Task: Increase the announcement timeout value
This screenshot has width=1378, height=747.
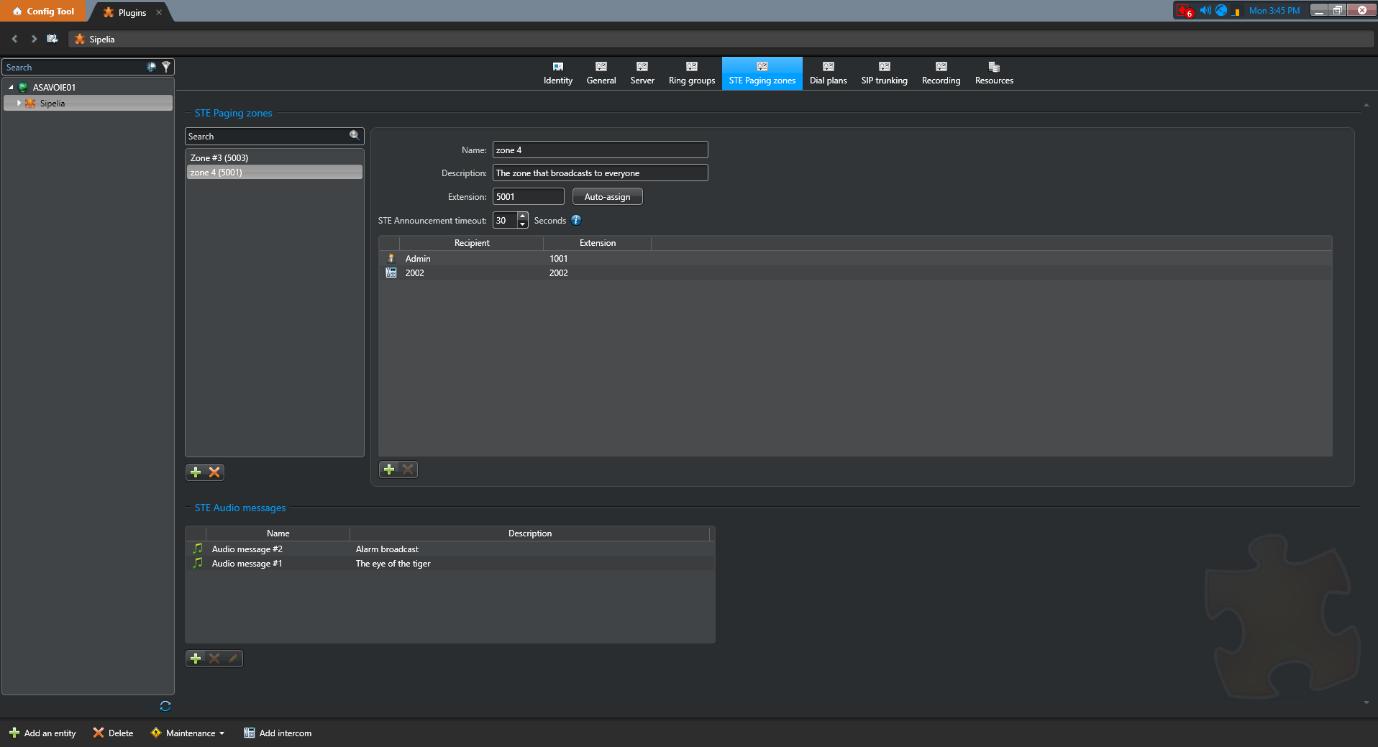Action: (x=522, y=216)
